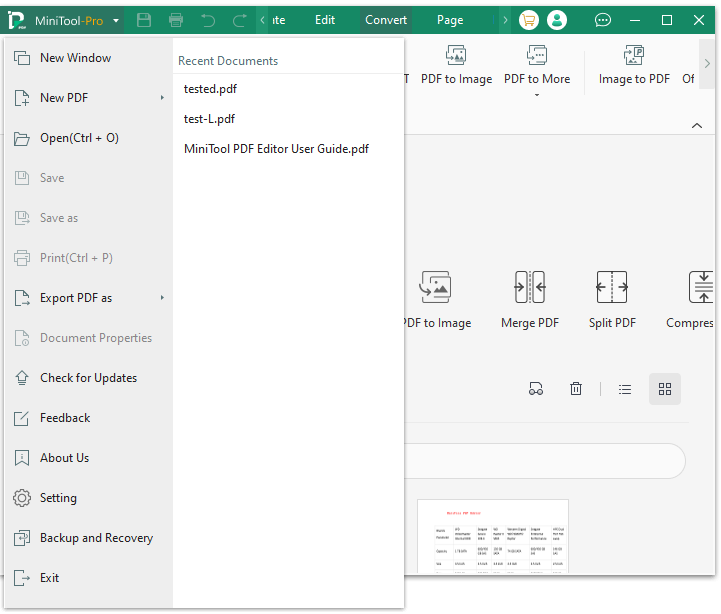Switch to the Edit ribbon tab

pyautogui.click(x=325, y=20)
